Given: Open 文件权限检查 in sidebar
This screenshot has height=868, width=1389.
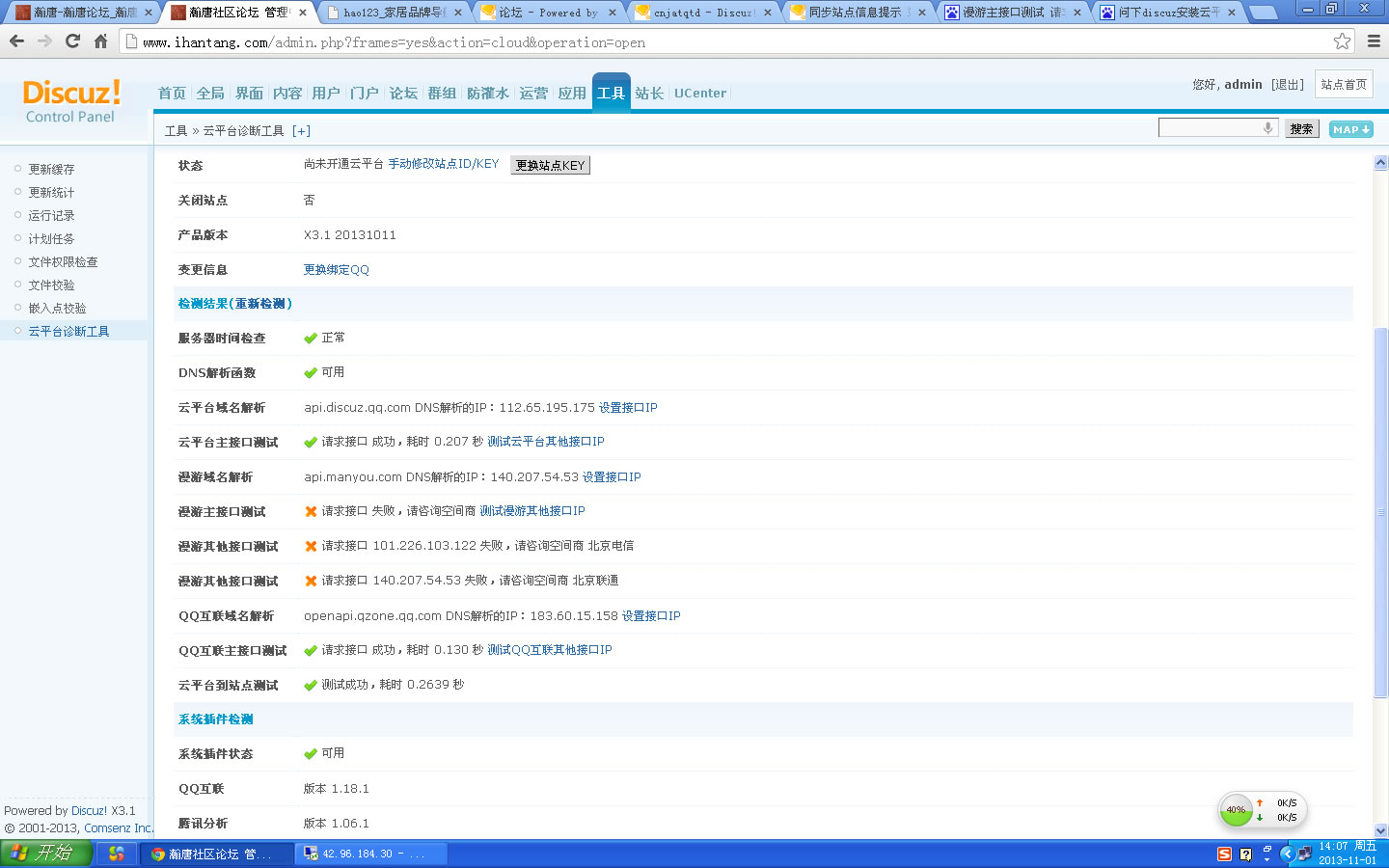Looking at the screenshot, I should coord(63,261).
